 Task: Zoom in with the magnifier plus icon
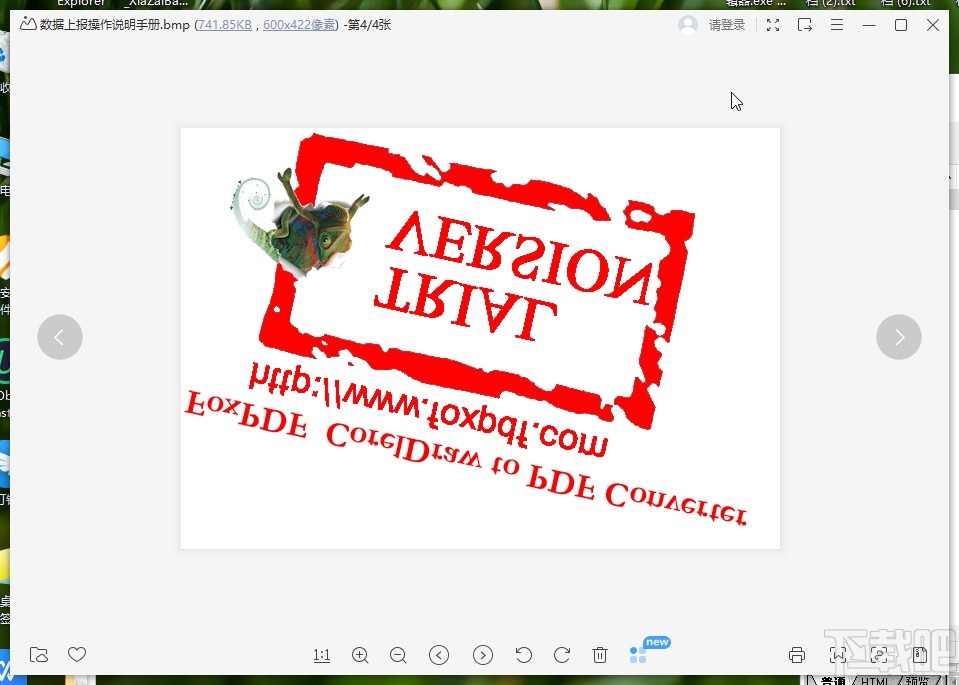(360, 655)
